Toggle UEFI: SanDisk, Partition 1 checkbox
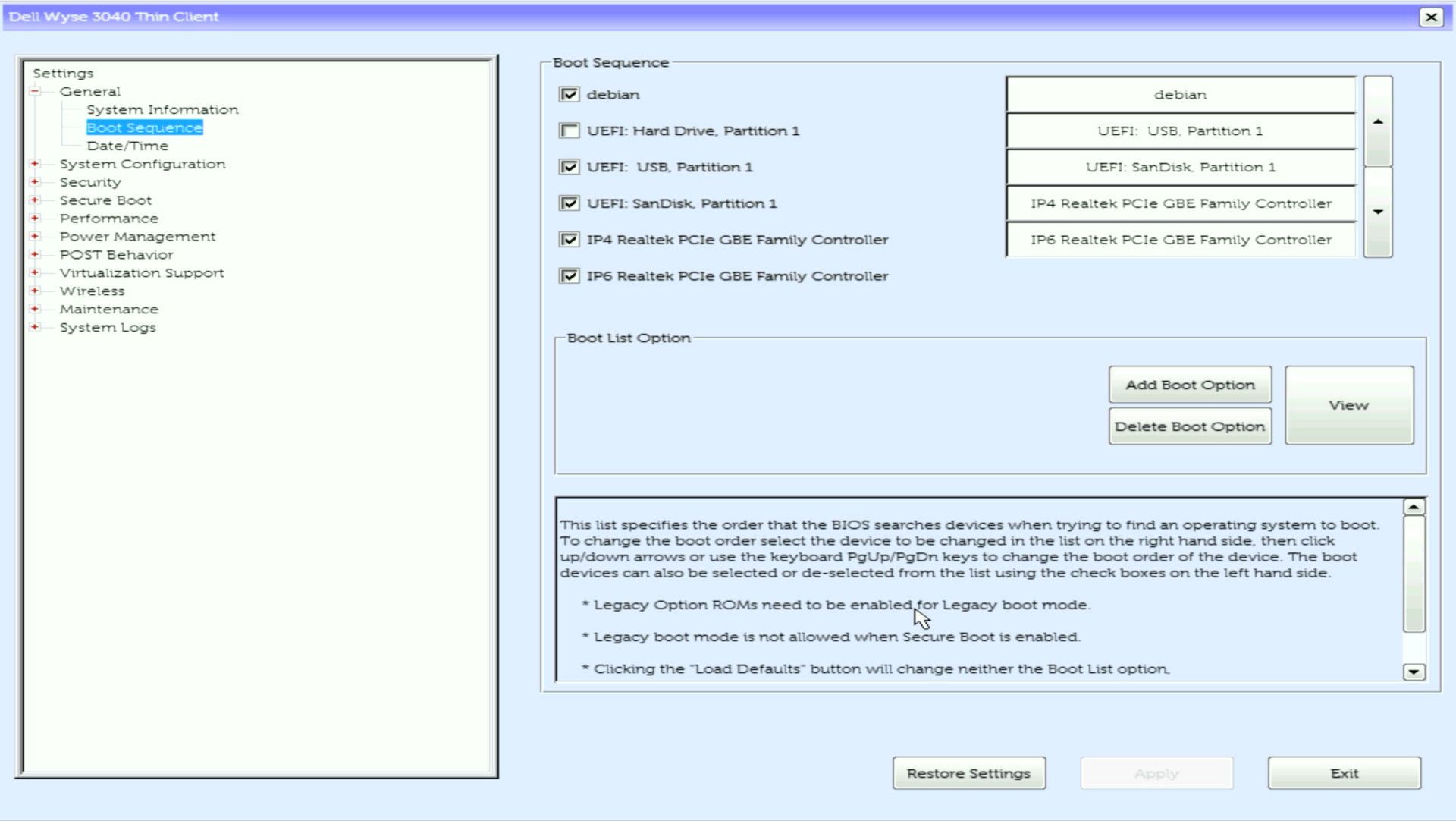This screenshot has width=1456, height=821. [x=569, y=203]
